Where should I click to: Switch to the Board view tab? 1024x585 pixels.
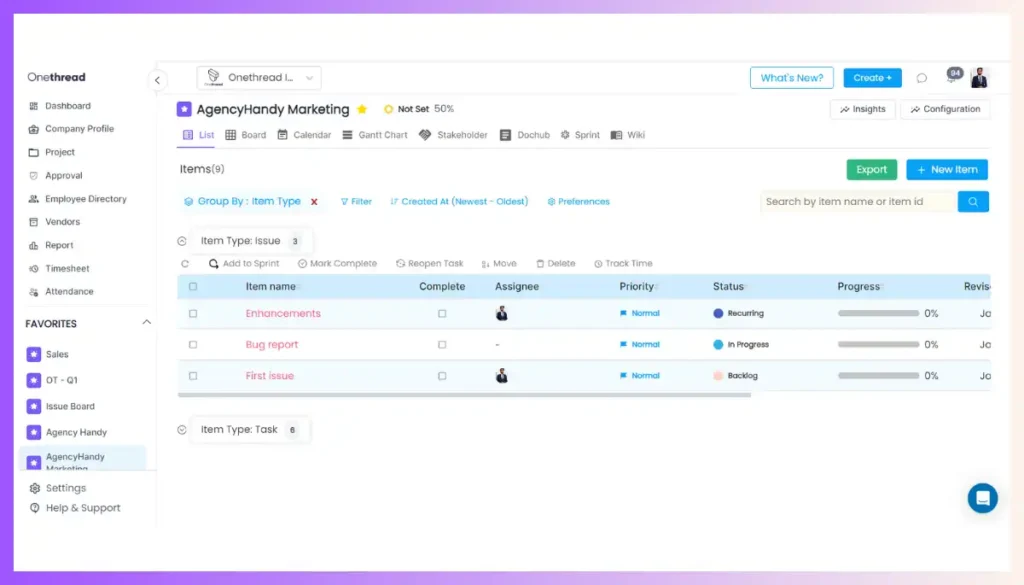[x=246, y=135]
